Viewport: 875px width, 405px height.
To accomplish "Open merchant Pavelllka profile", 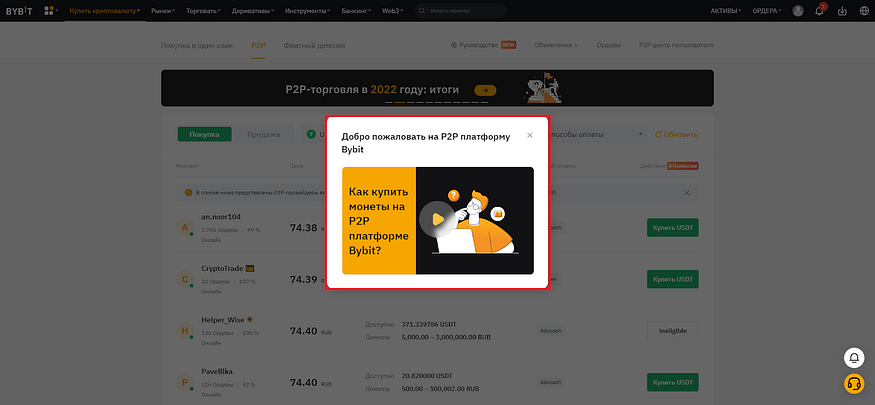I will coord(217,371).
